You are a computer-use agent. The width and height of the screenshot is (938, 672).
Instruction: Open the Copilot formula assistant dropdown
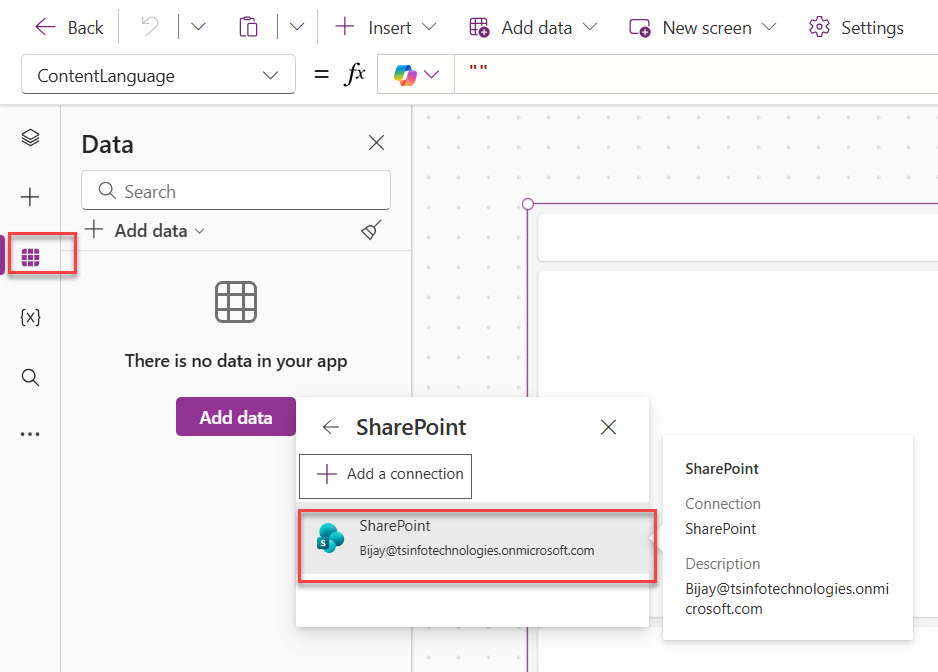(416, 74)
